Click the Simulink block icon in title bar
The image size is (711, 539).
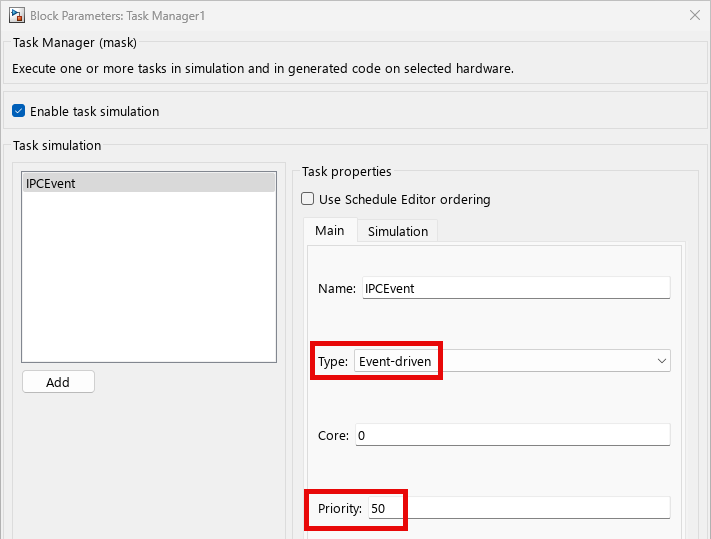[17, 15]
